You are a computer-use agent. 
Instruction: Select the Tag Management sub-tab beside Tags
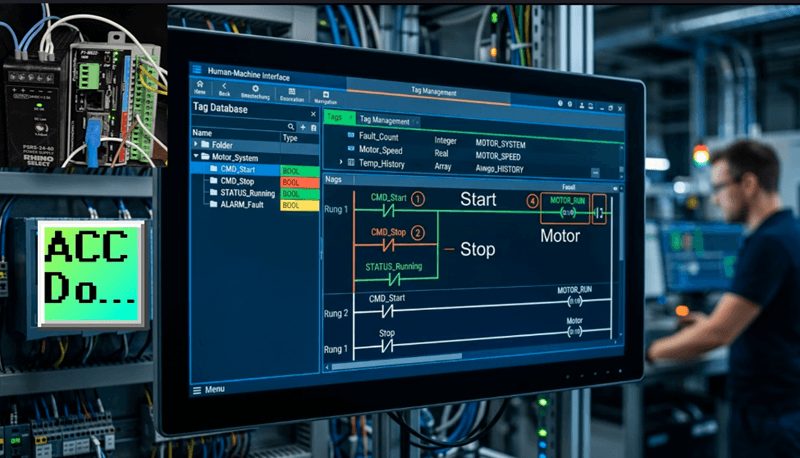coord(385,121)
